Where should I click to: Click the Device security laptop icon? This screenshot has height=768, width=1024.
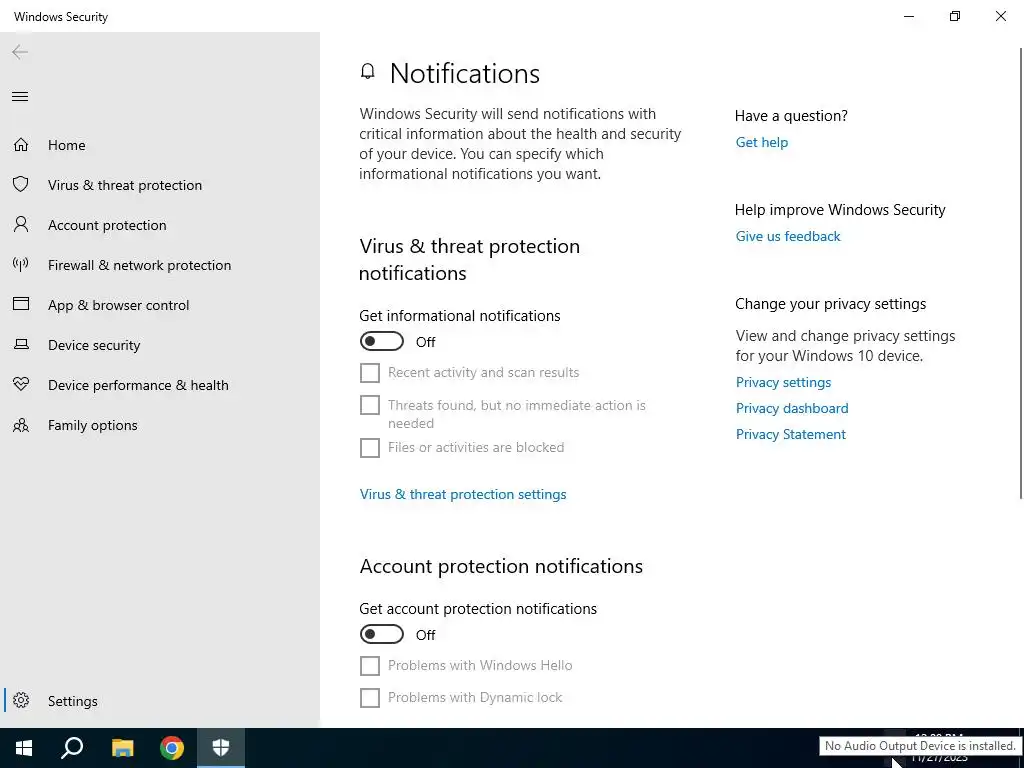(x=21, y=344)
